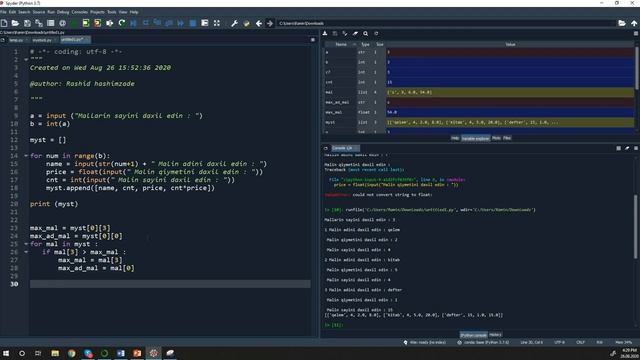Maximize the current pane icon
640x360 pixels.
204,23
